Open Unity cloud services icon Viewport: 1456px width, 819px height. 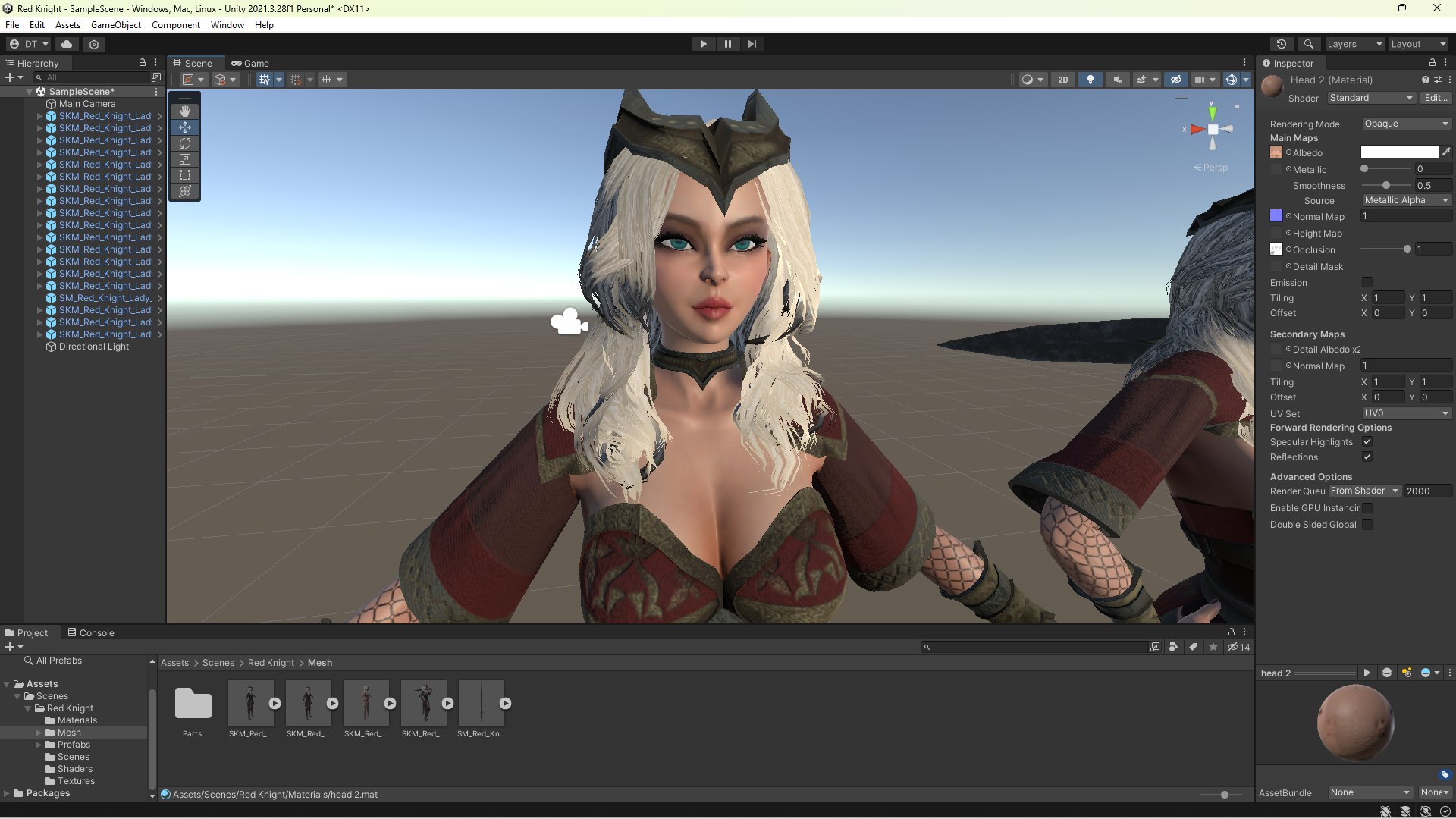tap(67, 44)
